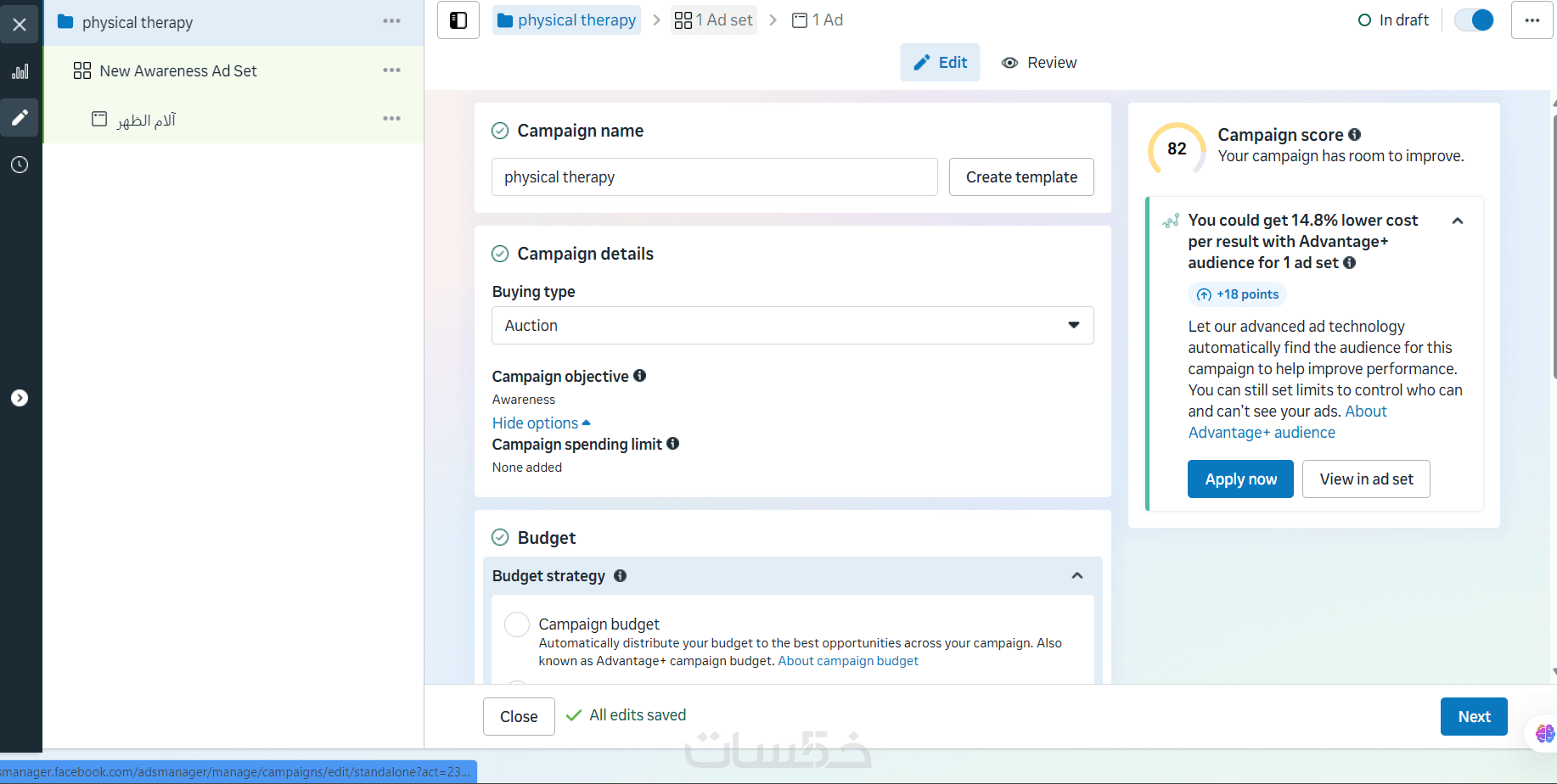Switch to Review mode tab
1557x784 pixels.
(x=1039, y=63)
